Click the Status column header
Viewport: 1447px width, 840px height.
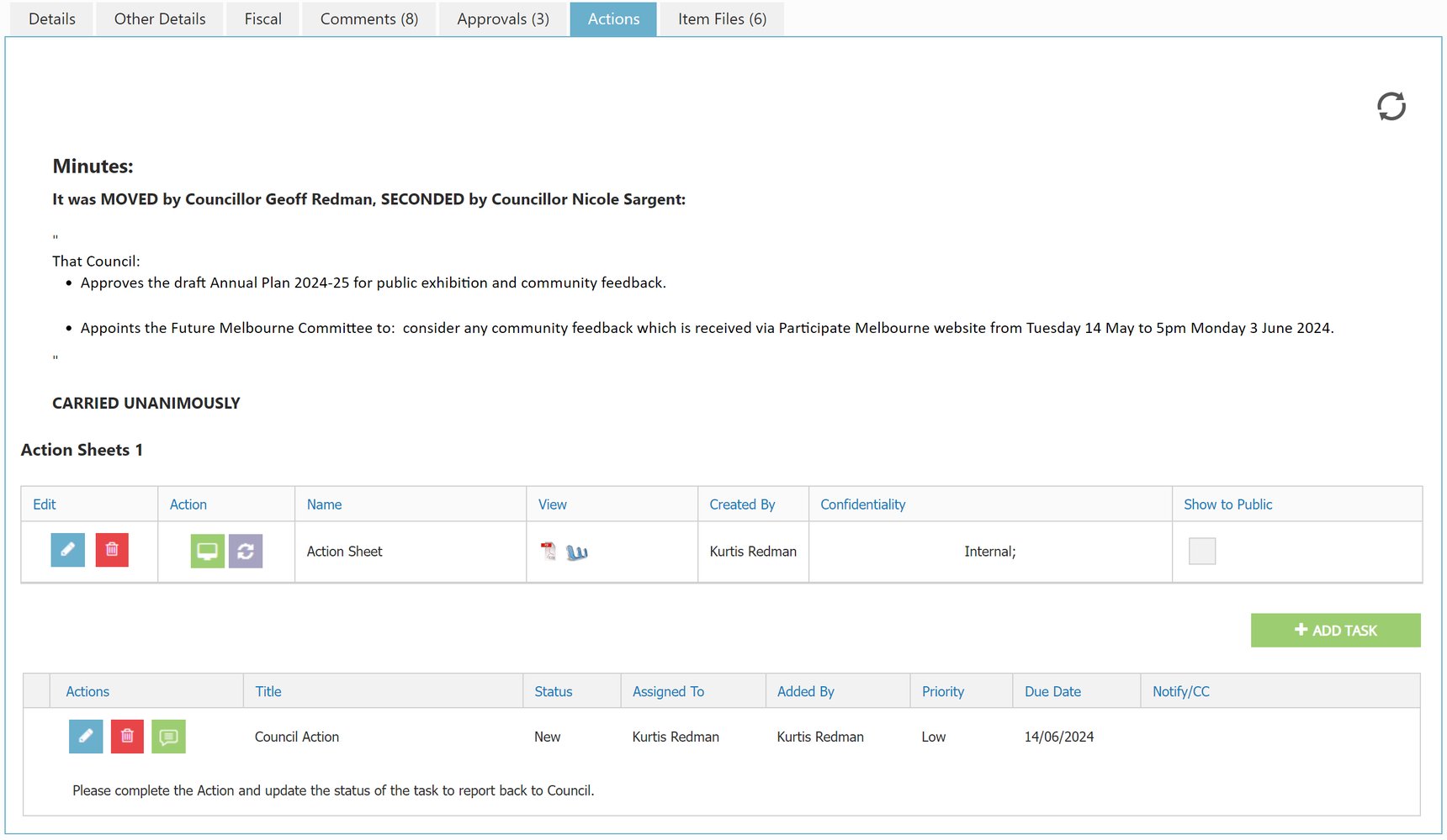552,691
